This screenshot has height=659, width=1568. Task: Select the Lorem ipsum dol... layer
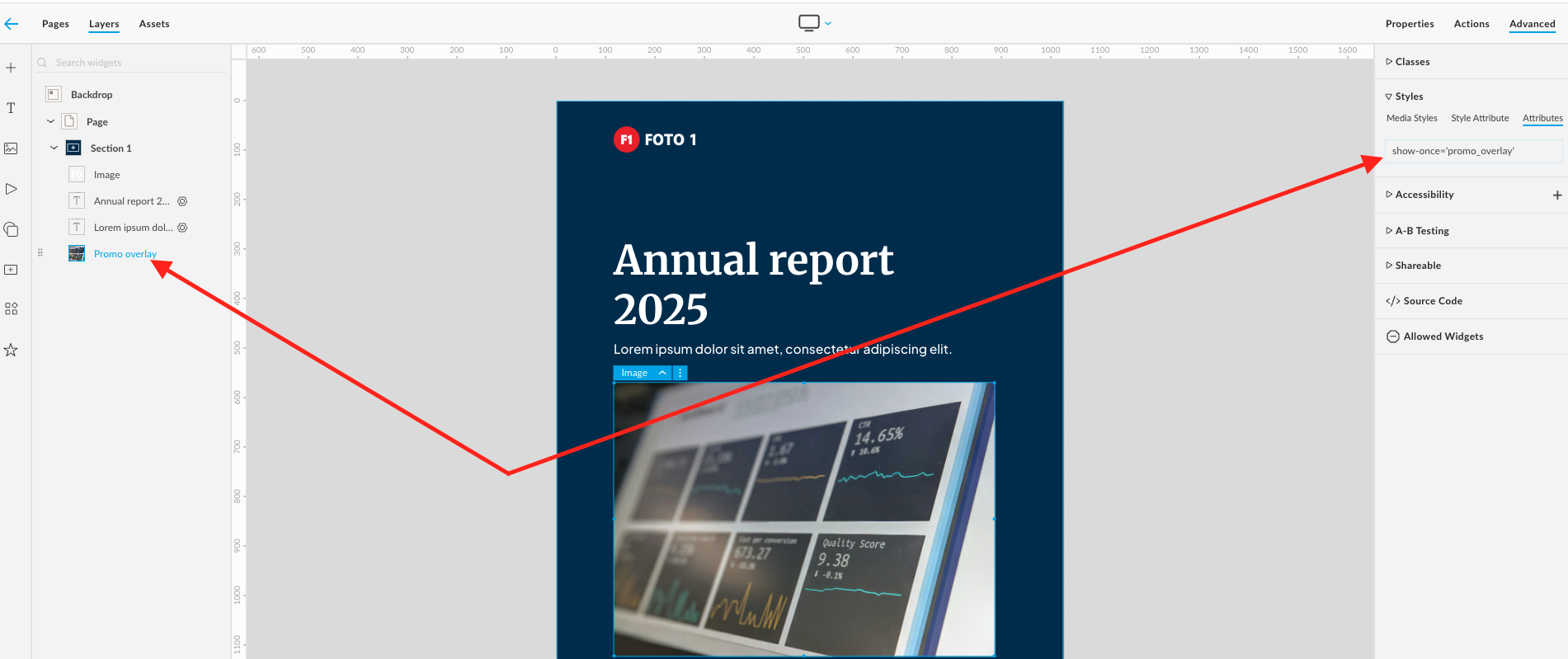tap(132, 228)
